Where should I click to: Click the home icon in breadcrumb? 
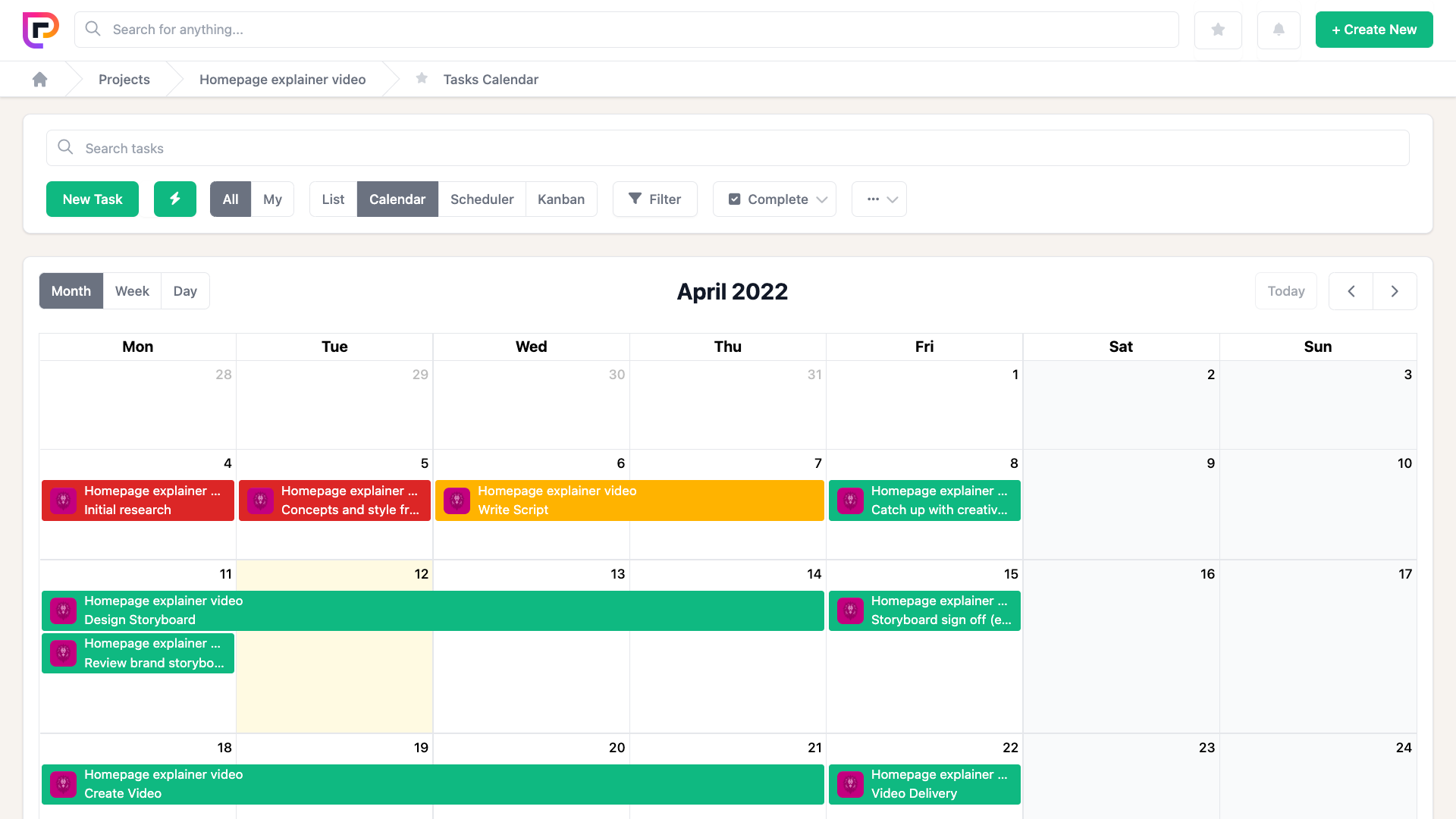40,80
